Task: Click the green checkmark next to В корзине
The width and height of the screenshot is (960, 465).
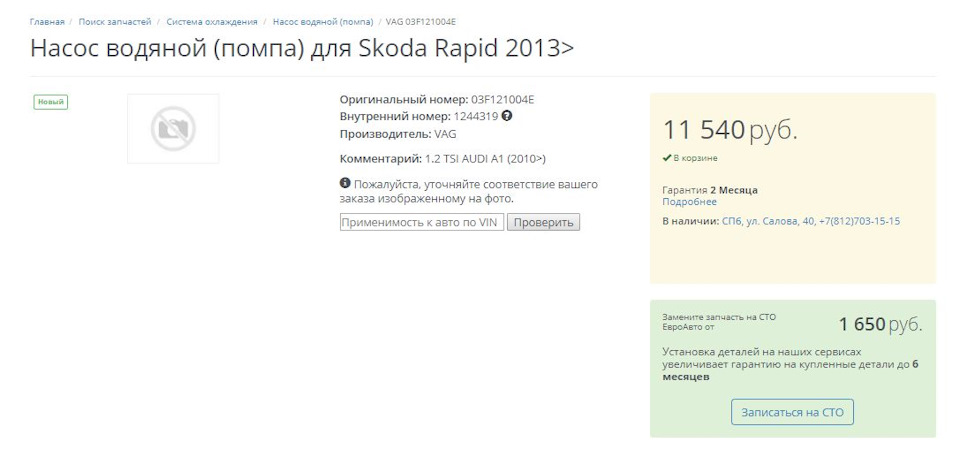Action: [x=667, y=158]
